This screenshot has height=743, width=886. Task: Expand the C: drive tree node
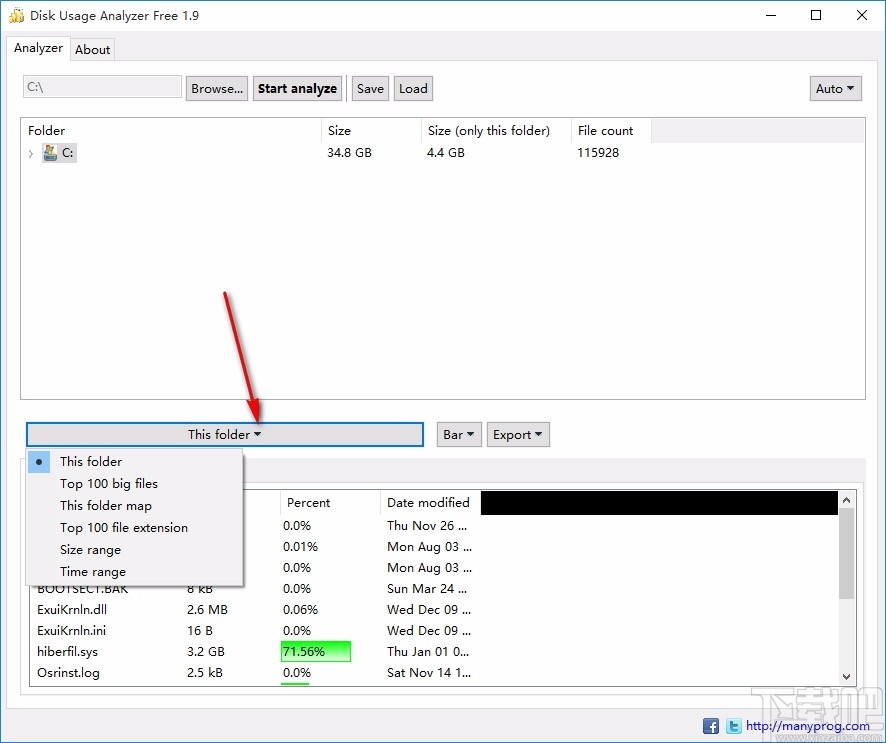(30, 153)
